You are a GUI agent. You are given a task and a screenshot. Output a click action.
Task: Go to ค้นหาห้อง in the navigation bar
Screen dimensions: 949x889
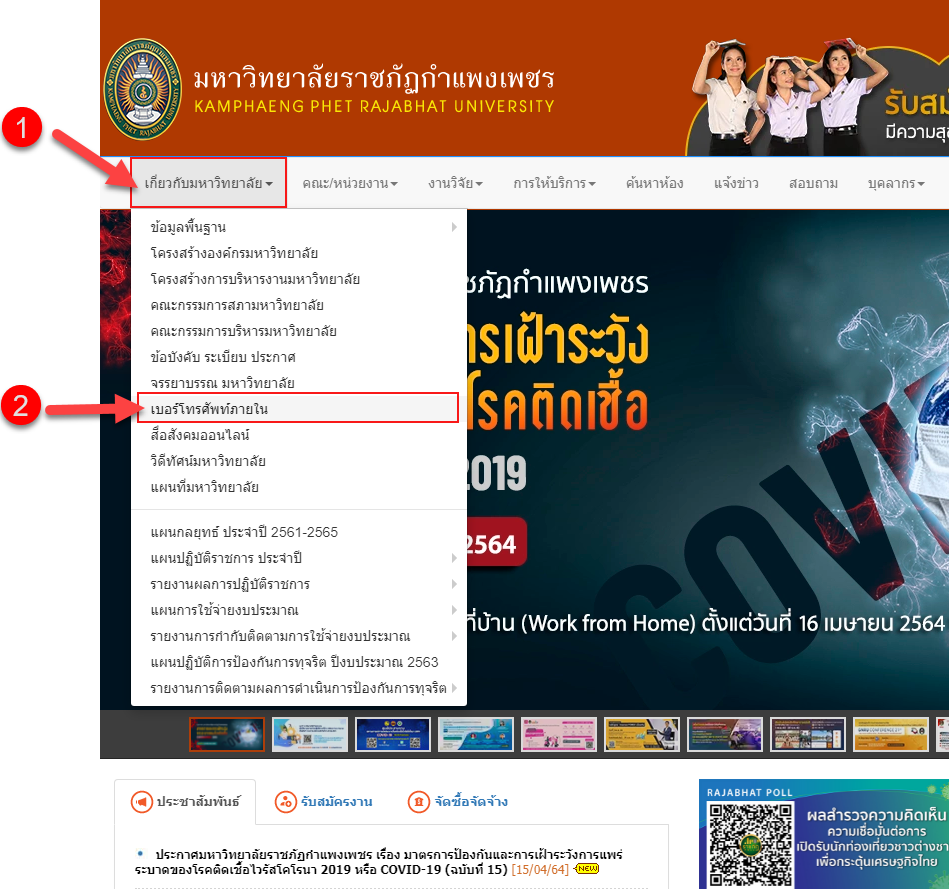(654, 183)
